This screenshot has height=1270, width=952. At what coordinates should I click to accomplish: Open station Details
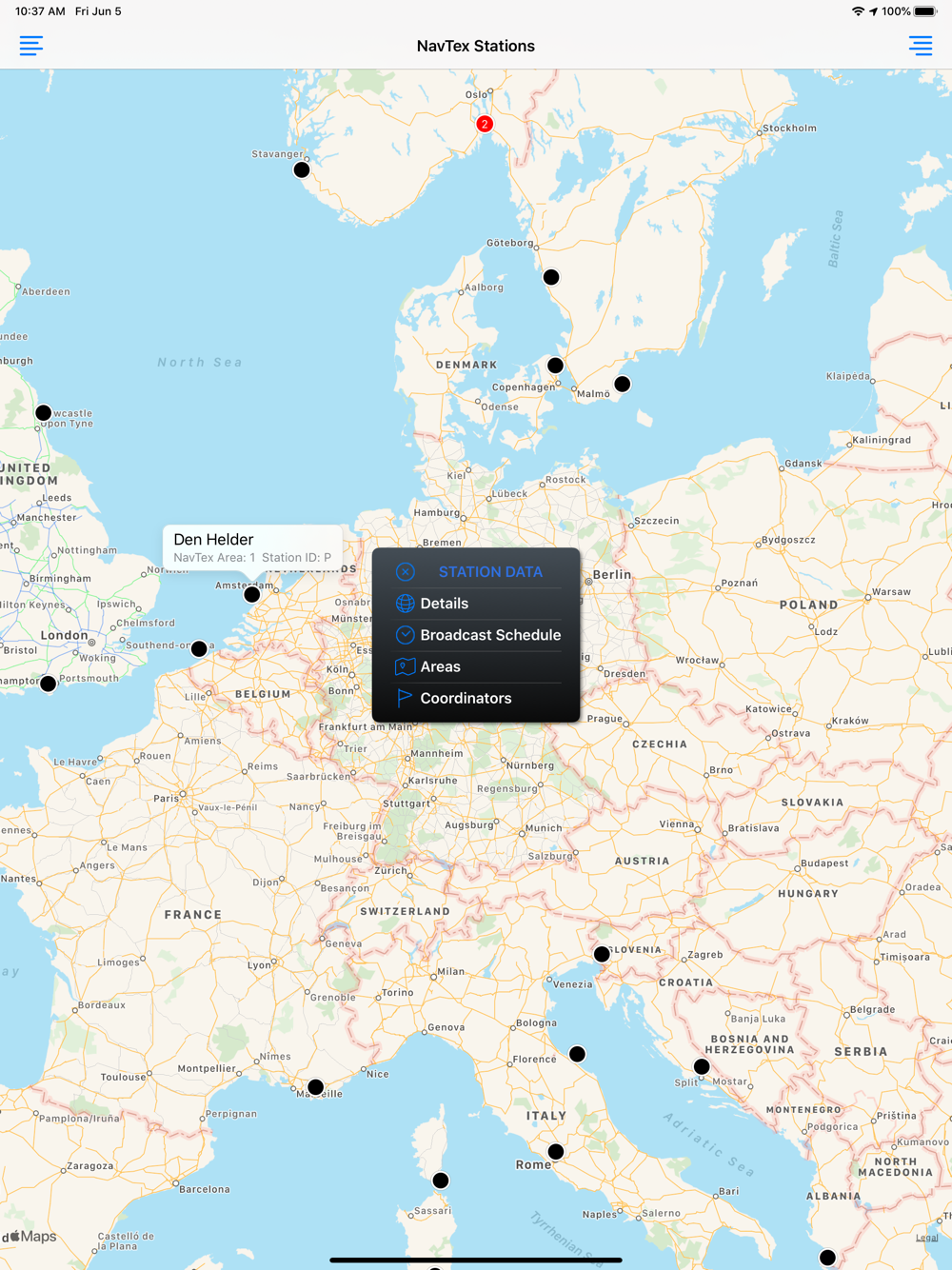[x=476, y=604]
